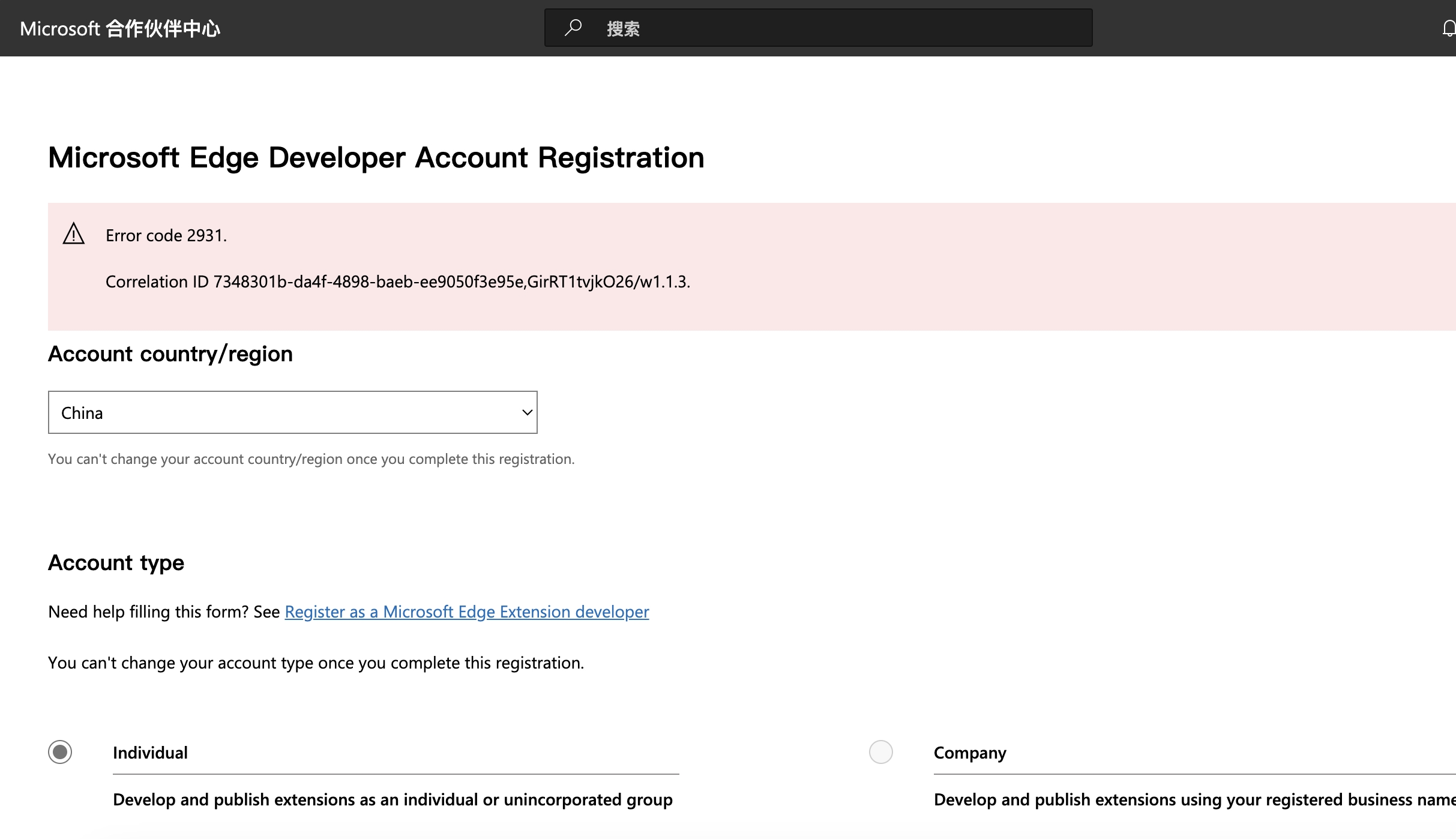Image resolution: width=1456 pixels, height=839 pixels.
Task: Click the Correlation ID text line
Action: point(398,281)
